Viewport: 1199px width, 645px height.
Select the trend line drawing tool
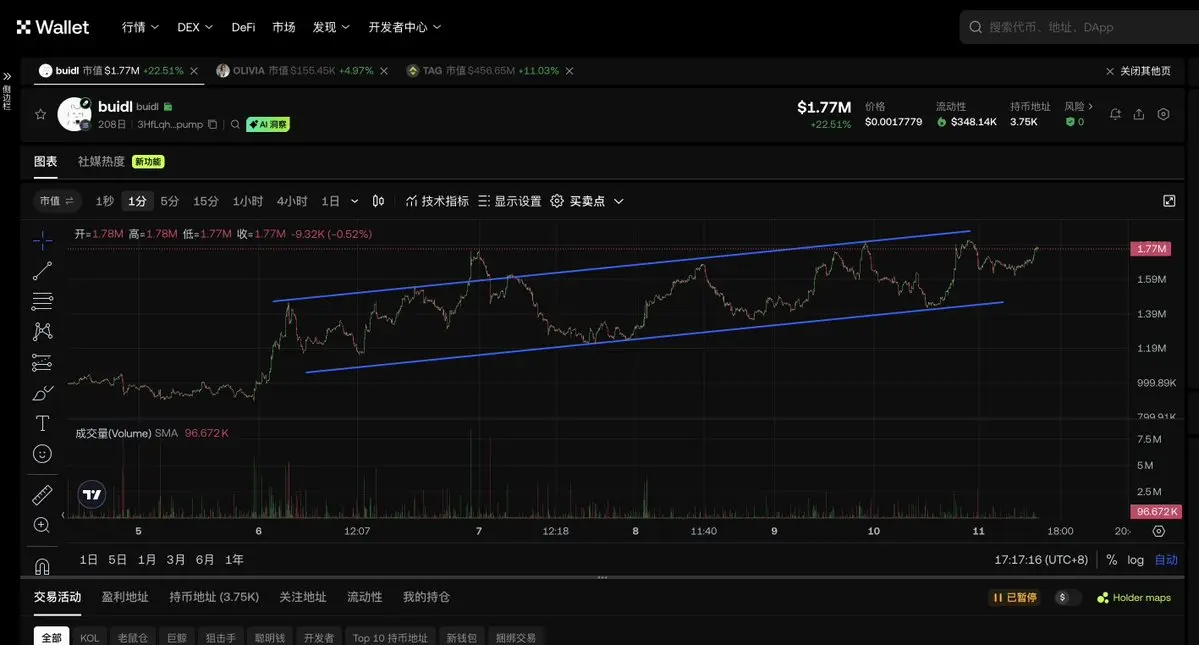pyautogui.click(x=42, y=271)
